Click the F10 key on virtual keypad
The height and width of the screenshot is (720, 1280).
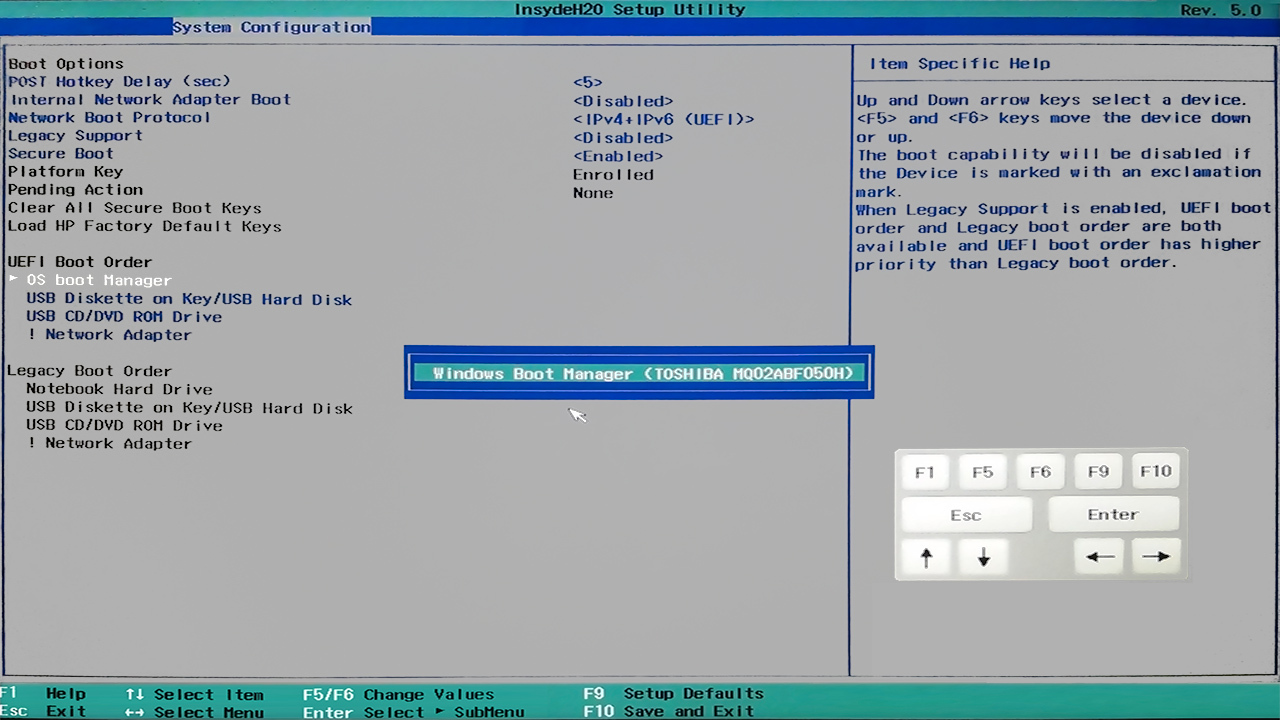(x=1156, y=472)
